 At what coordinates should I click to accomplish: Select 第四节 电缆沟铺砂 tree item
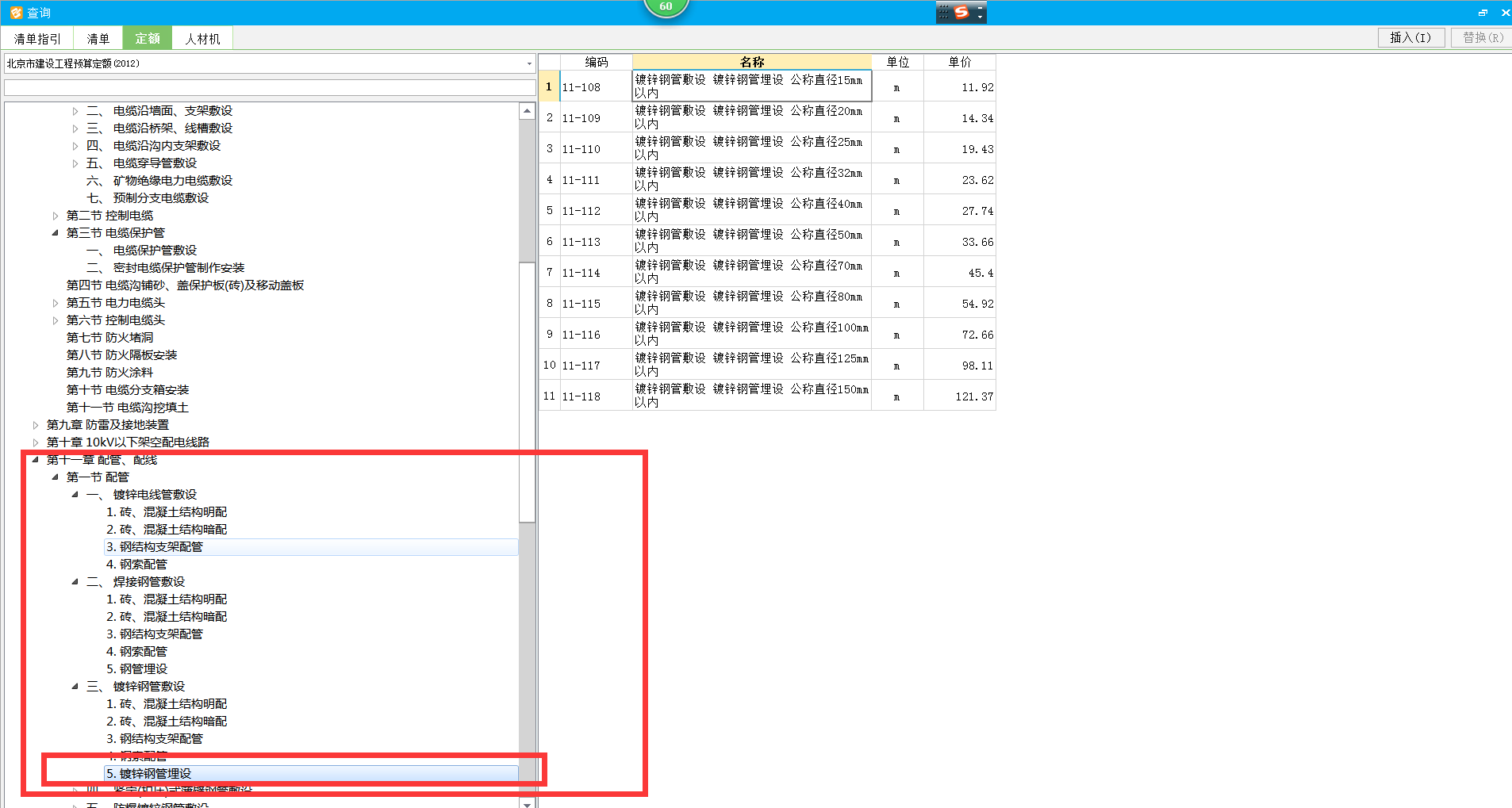tap(185, 285)
